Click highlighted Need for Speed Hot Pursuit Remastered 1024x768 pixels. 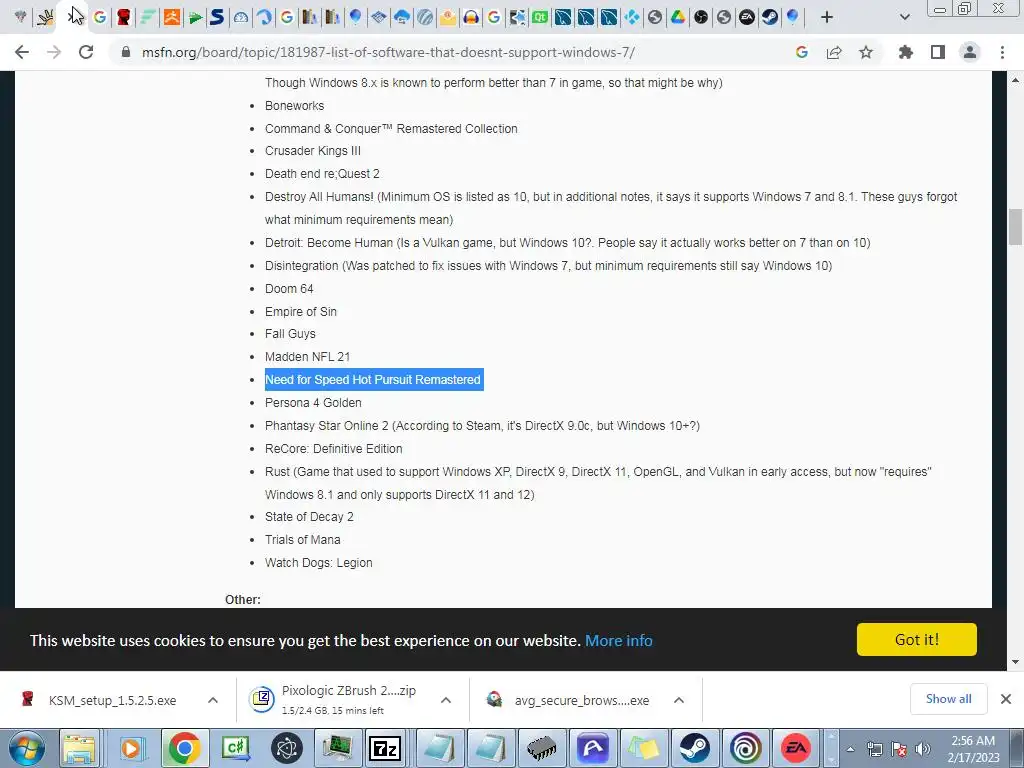click(x=374, y=379)
